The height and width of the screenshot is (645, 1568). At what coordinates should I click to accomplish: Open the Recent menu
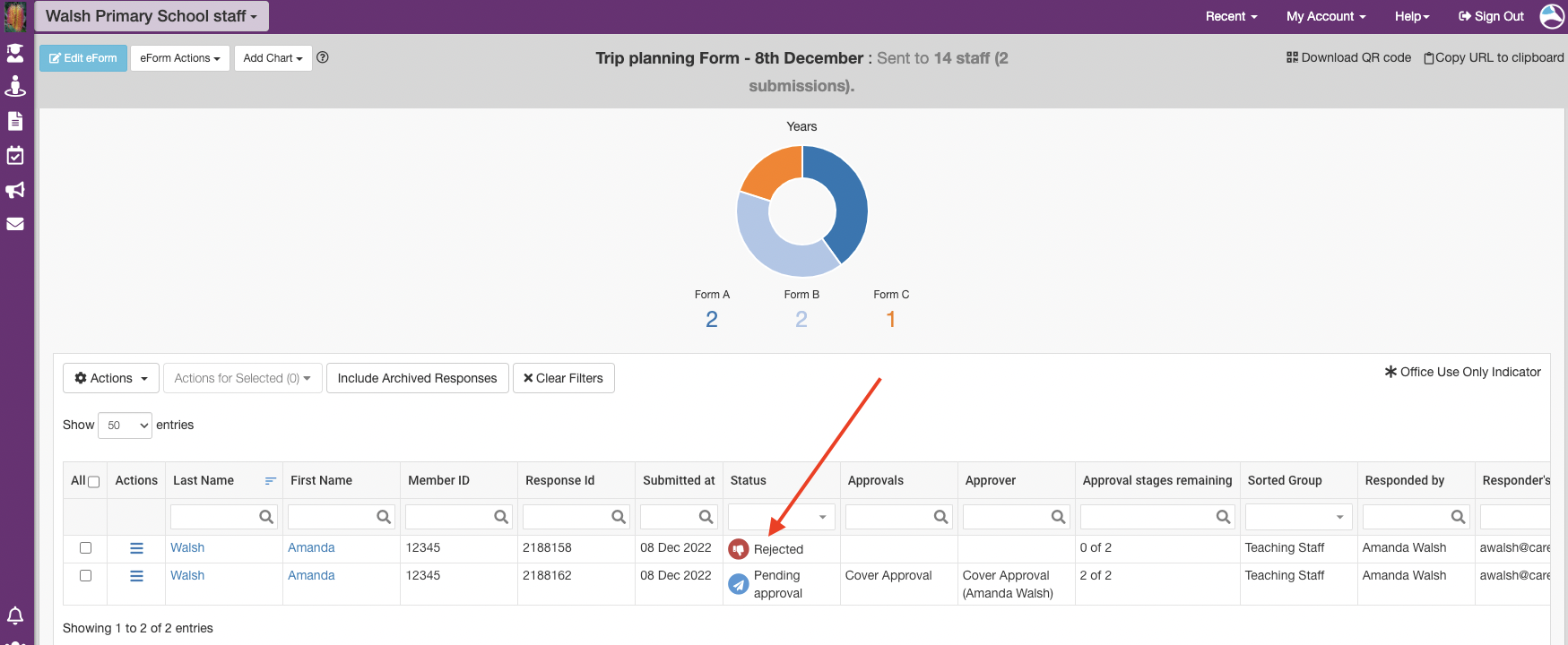[x=1231, y=16]
